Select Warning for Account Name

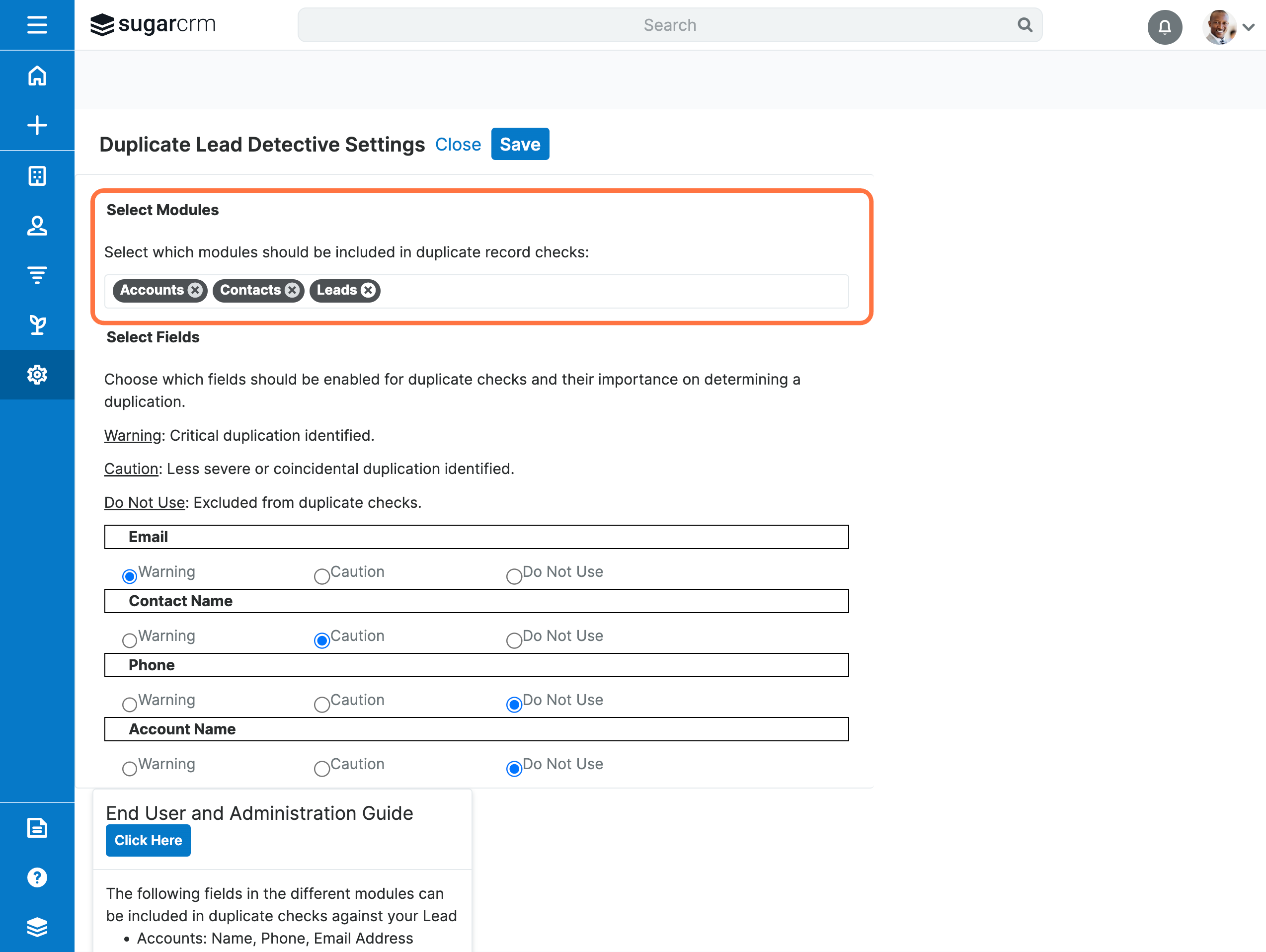(x=130, y=768)
